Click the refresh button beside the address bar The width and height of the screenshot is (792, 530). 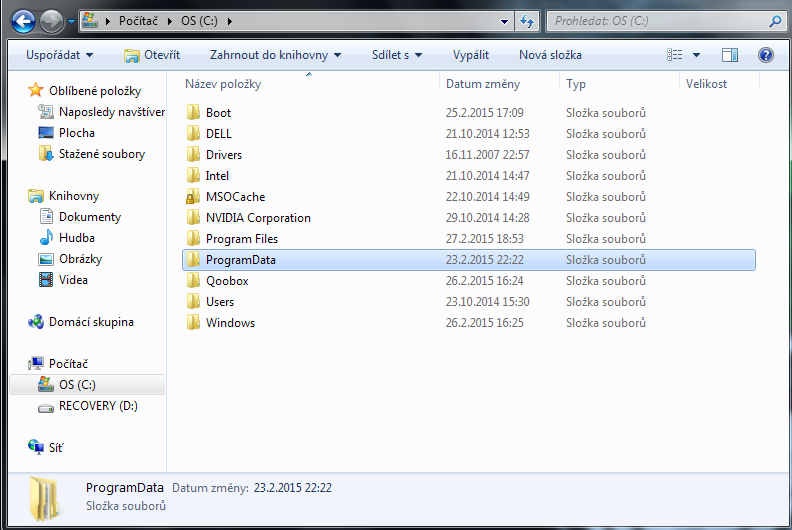[x=527, y=21]
